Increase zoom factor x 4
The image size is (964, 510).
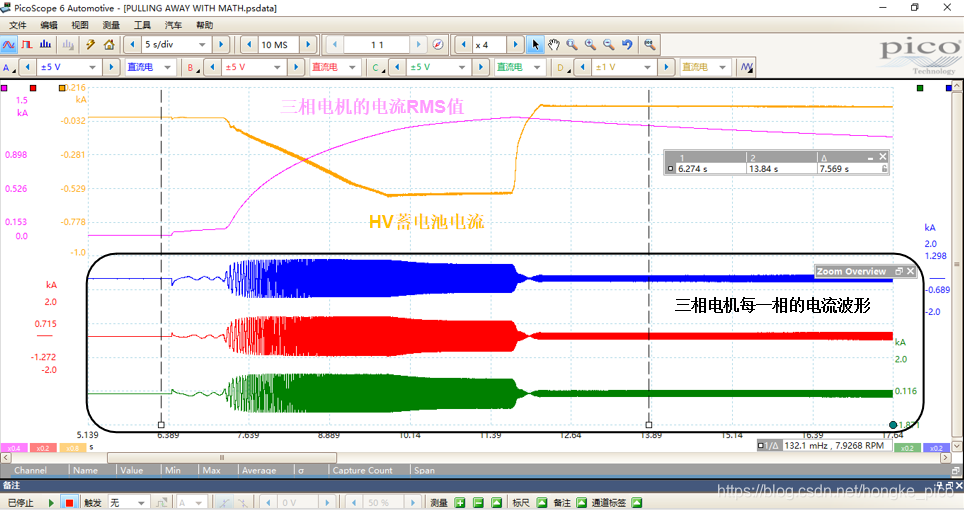[516, 45]
